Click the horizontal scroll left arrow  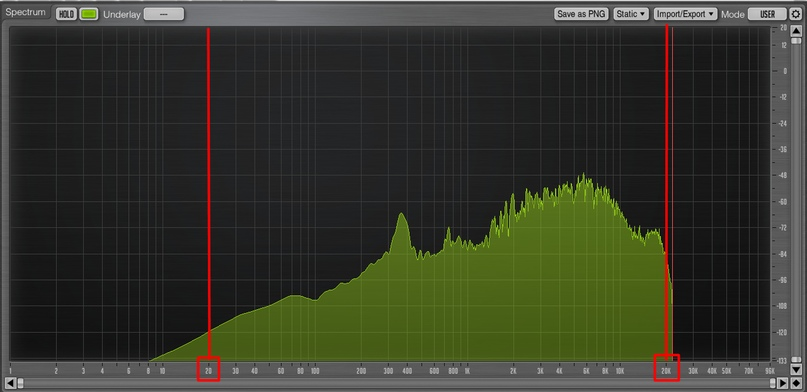(10, 383)
